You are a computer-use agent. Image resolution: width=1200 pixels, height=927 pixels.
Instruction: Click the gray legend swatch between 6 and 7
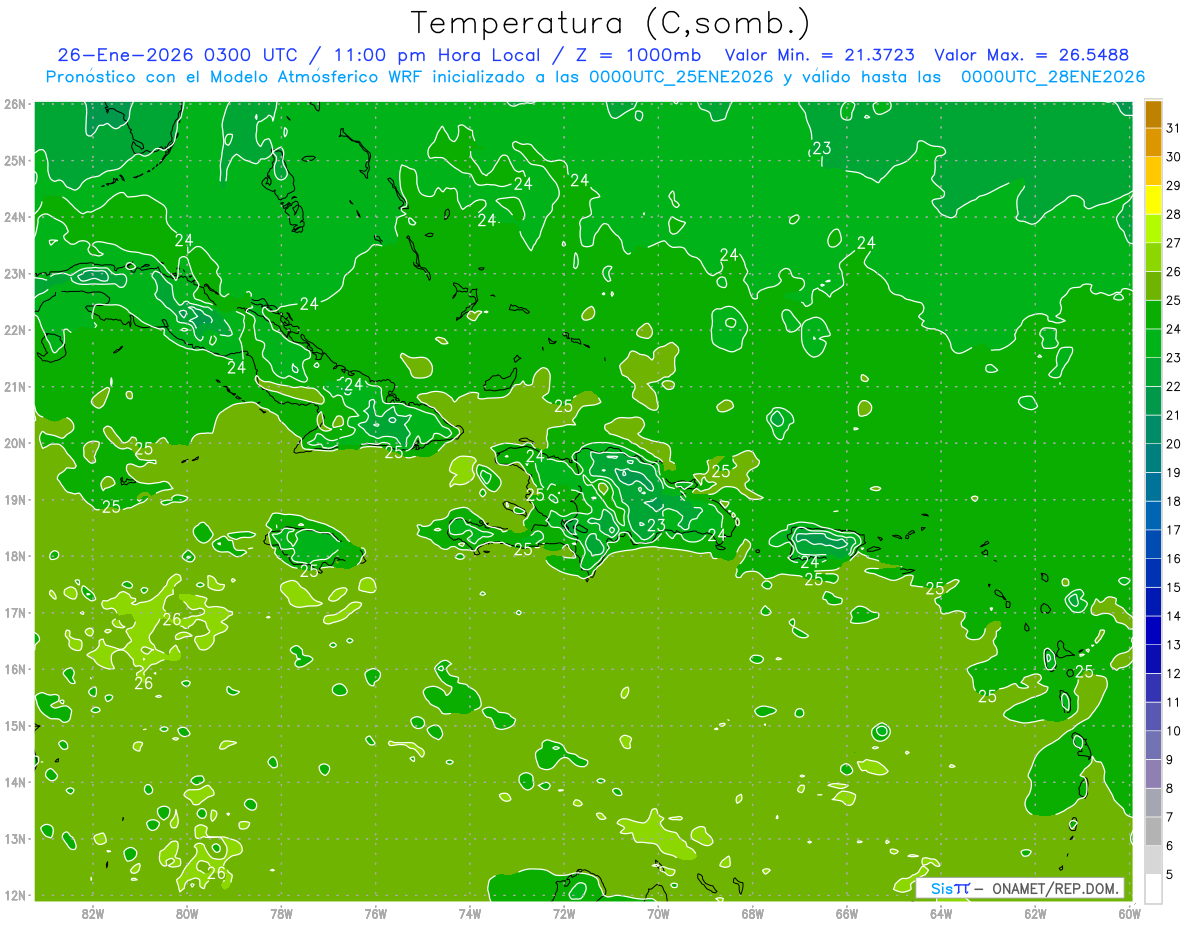pyautogui.click(x=1153, y=831)
